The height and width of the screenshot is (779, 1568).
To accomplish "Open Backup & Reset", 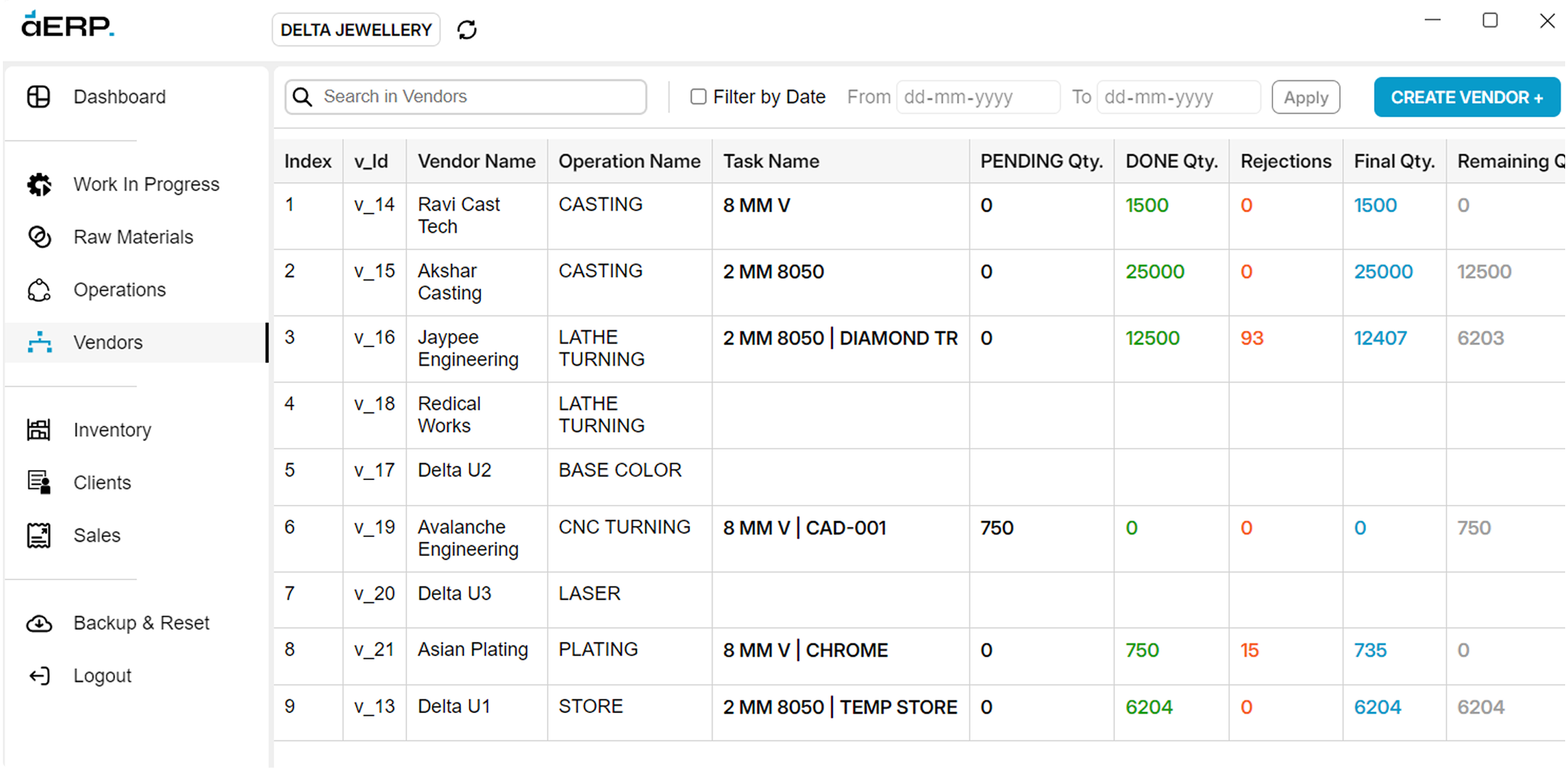I will click(x=135, y=623).
